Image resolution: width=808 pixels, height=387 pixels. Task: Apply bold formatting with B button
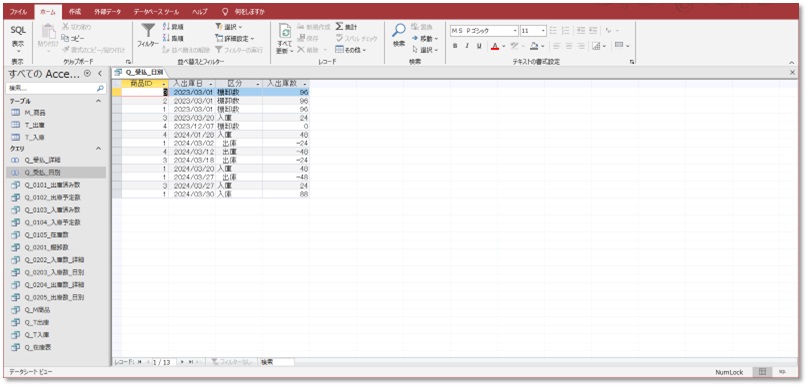(x=455, y=46)
